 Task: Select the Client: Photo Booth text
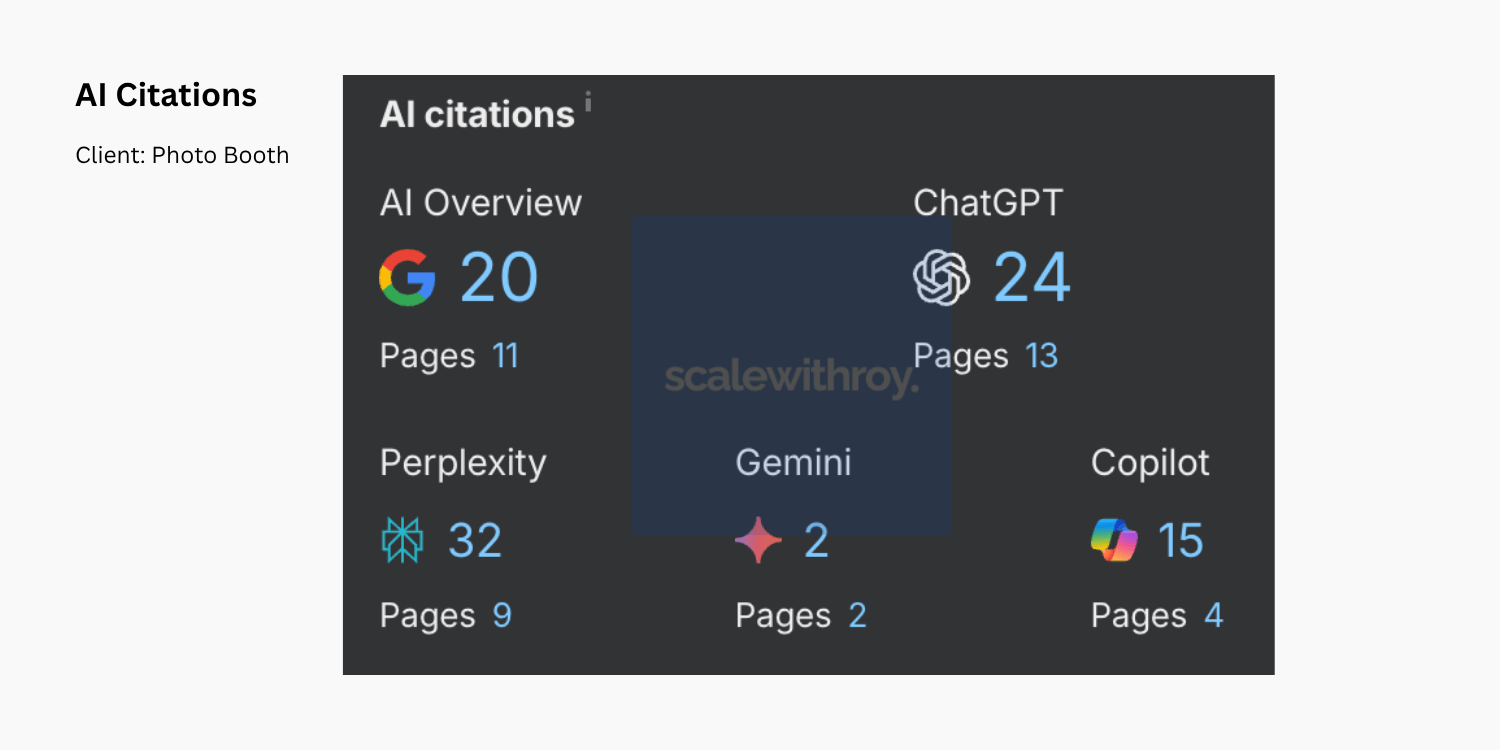click(182, 155)
